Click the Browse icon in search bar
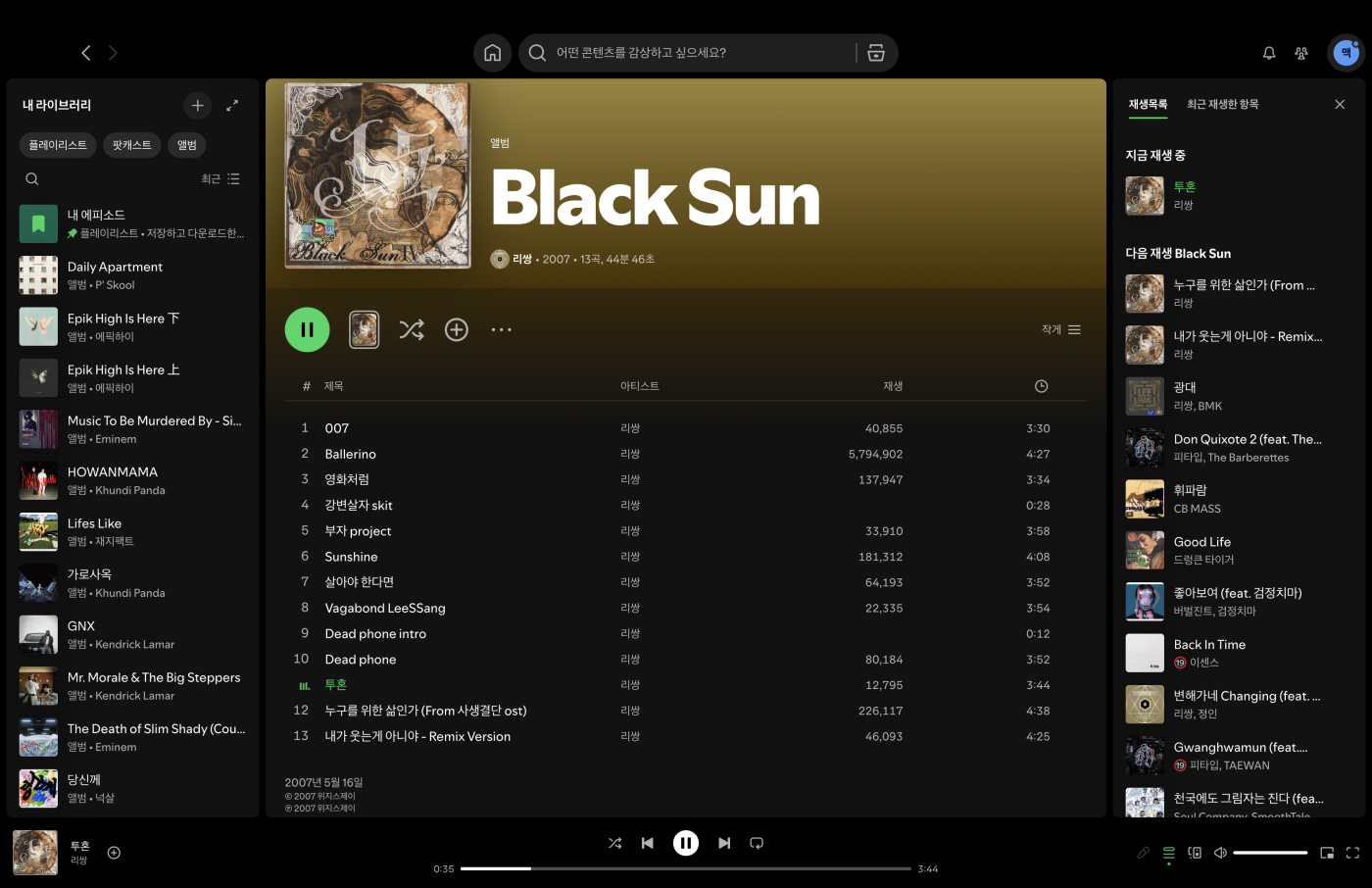Screen dimensions: 1372x888 (876, 53)
